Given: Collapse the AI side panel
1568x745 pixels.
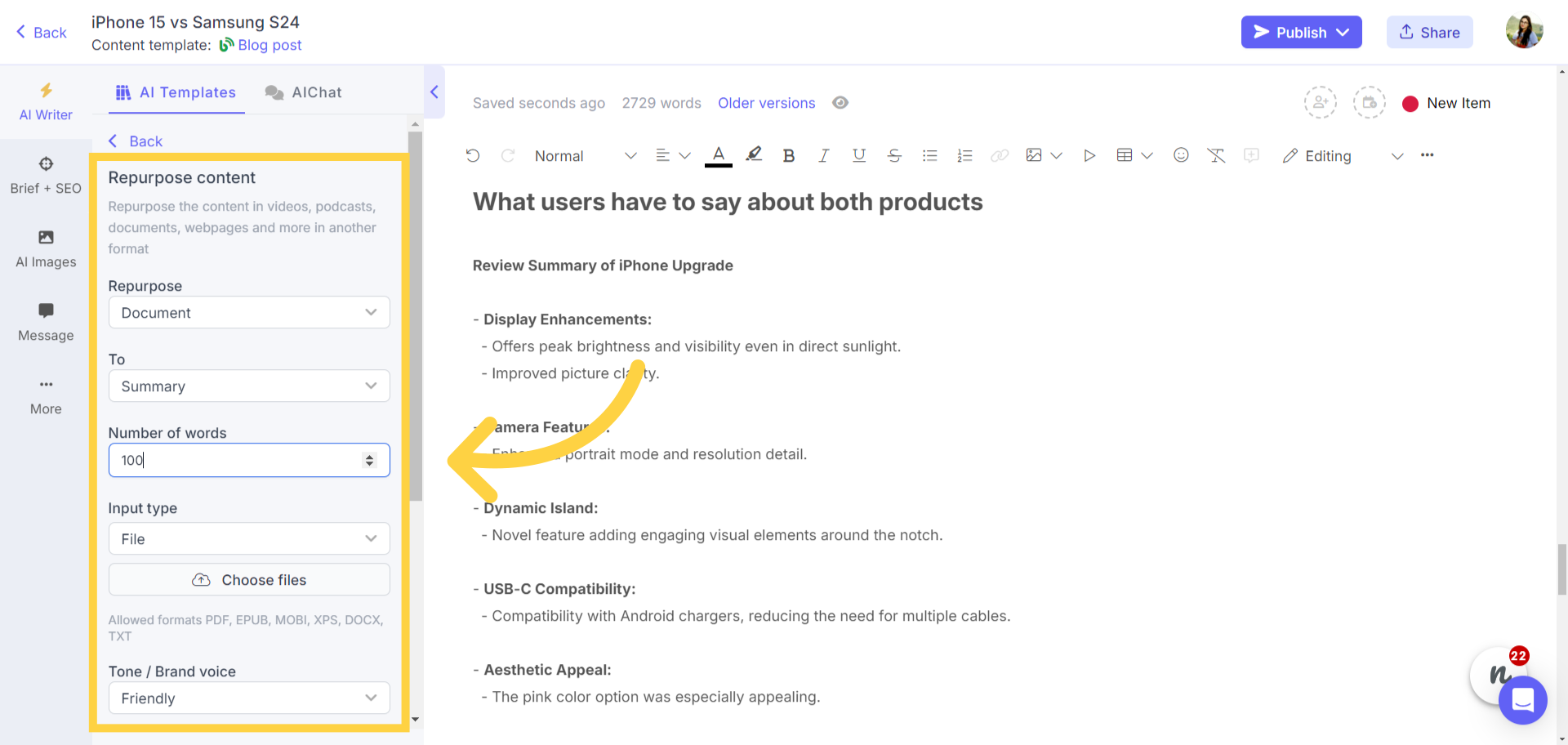Looking at the screenshot, I should click(x=434, y=92).
